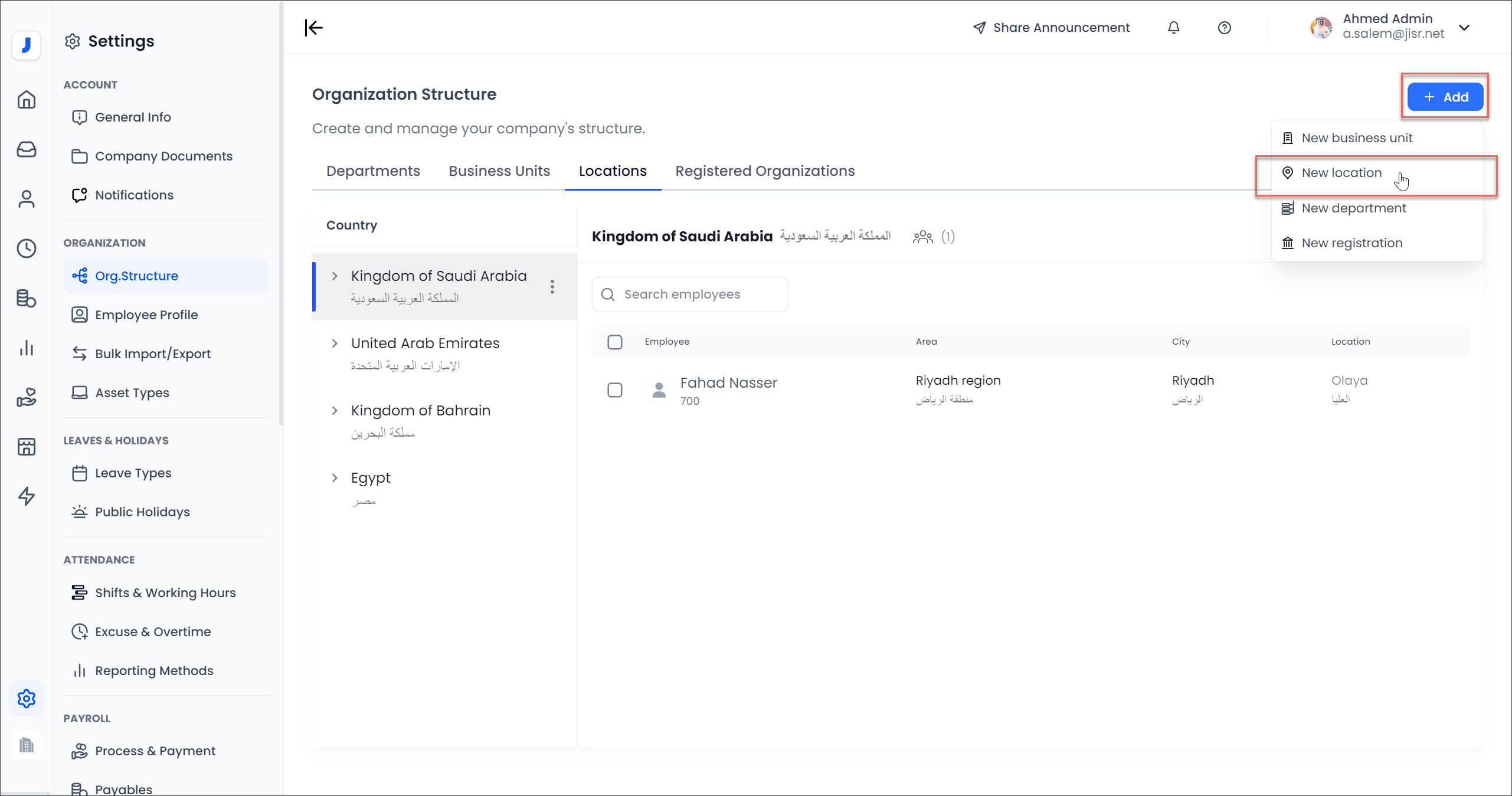Image resolution: width=1512 pixels, height=796 pixels.
Task: Click the three-dot menu beside Saudi Arabia
Action: pyautogui.click(x=552, y=287)
